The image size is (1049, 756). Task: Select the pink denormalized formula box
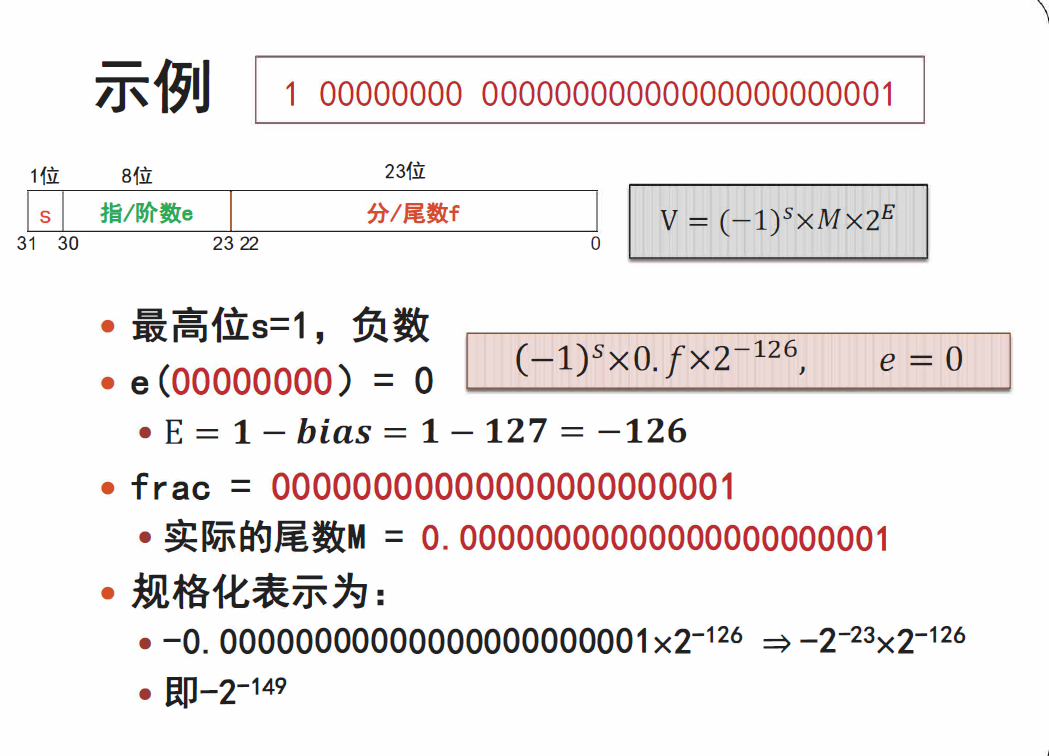tap(738, 360)
